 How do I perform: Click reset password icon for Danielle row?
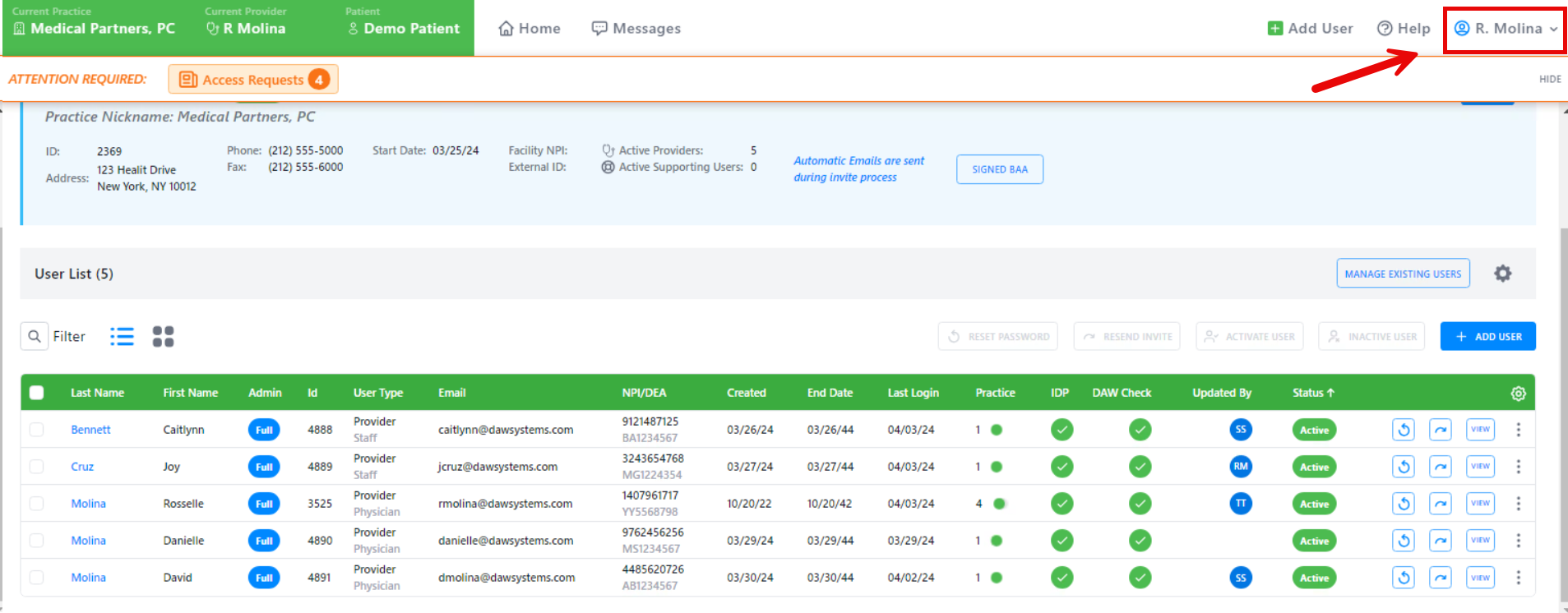click(1404, 541)
